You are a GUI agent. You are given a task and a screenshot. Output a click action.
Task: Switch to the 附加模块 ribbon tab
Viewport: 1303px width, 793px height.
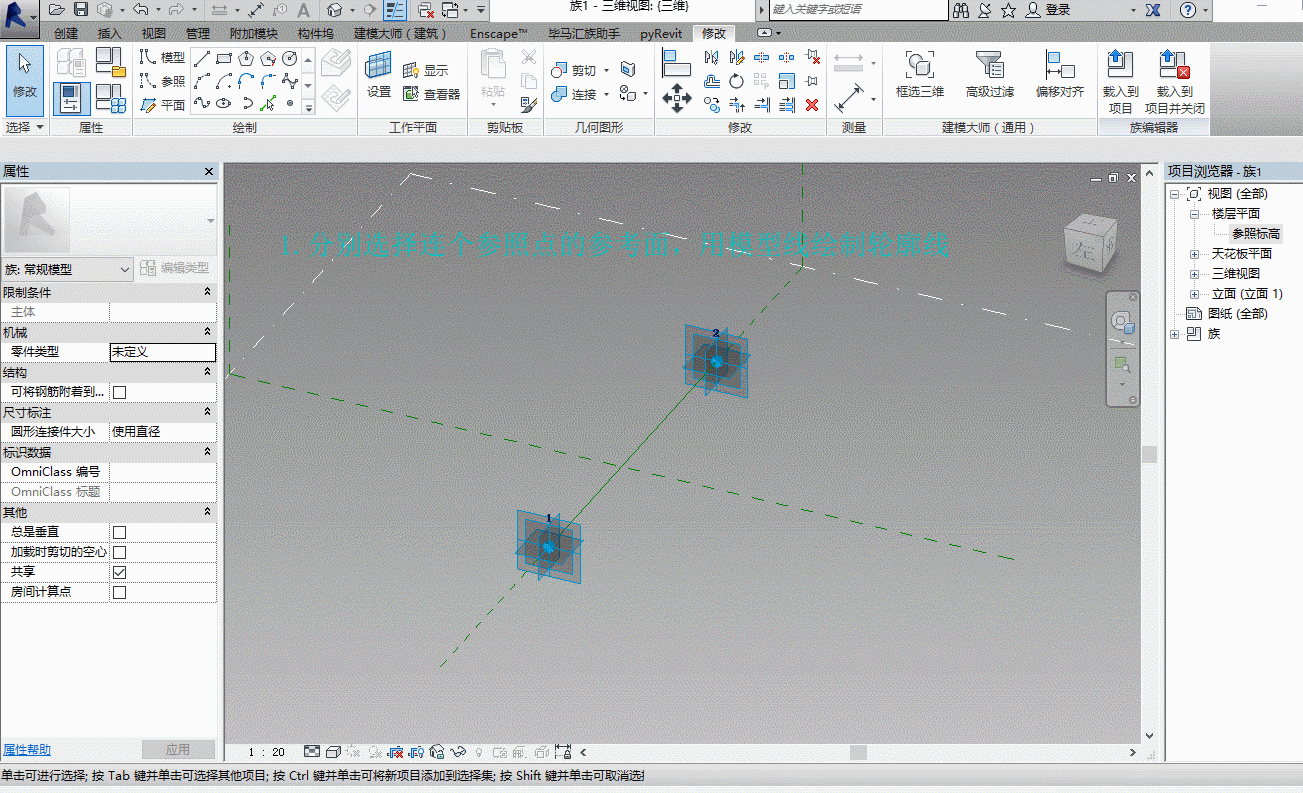254,33
